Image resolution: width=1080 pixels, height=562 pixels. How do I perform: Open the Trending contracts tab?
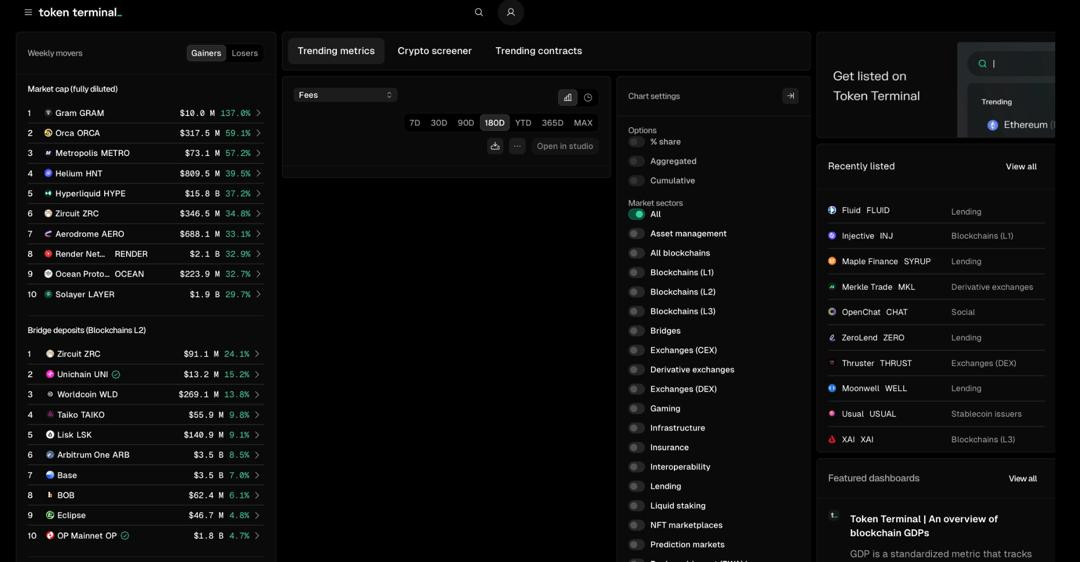(x=538, y=51)
